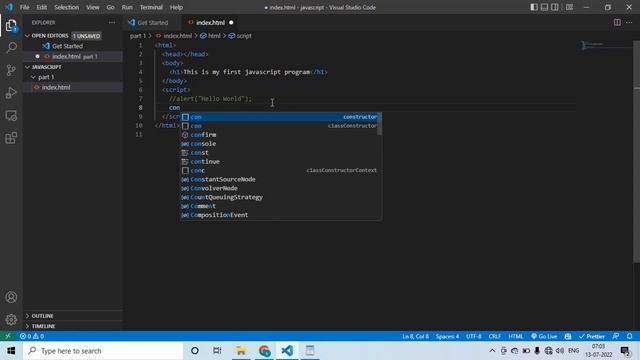Open the Accounts menu icon

[11, 297]
